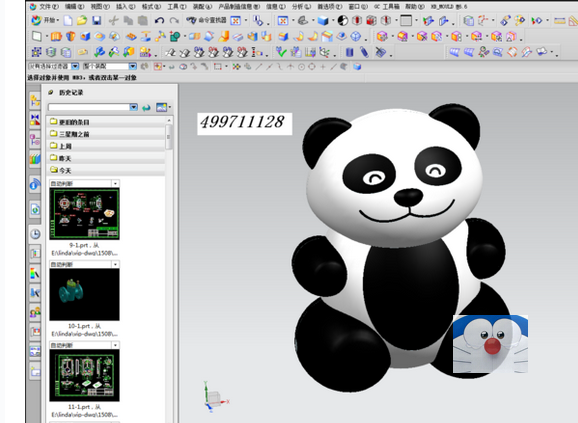
Task: Open the Roles sidebar tab with people icon
Action: (35, 313)
